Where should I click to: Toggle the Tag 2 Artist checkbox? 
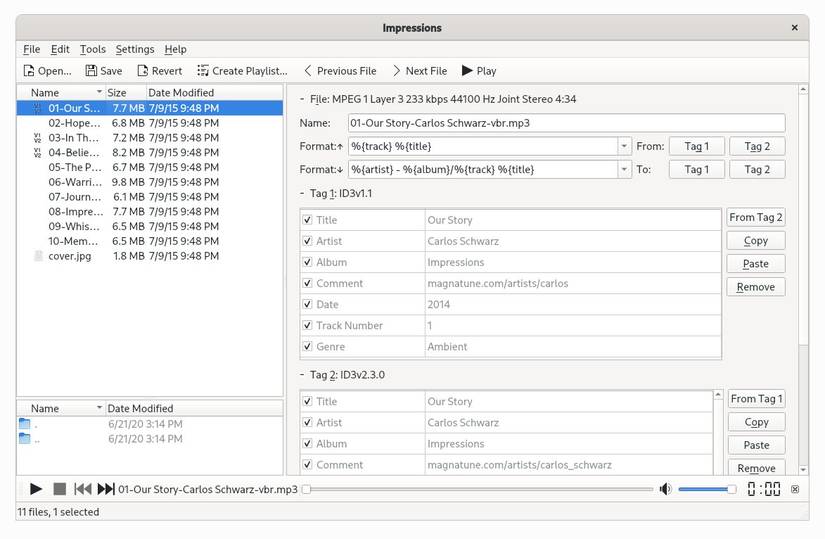coord(307,423)
